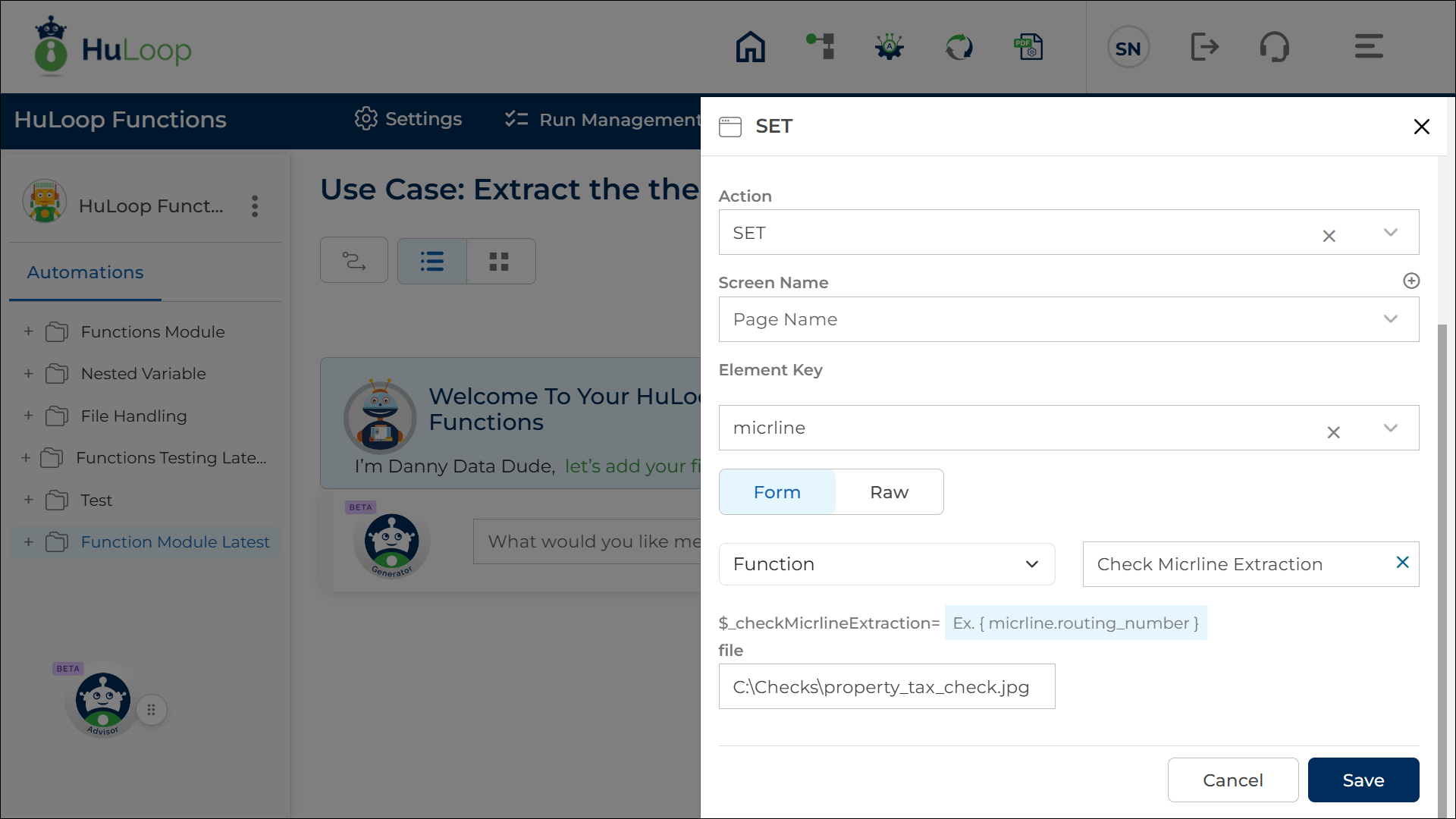
Task: Switch to the Raw editing mode
Action: point(889,491)
